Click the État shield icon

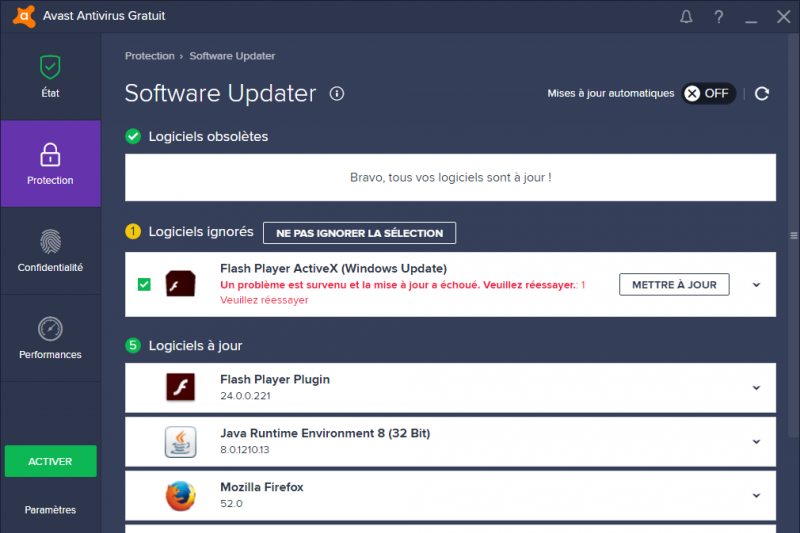click(x=50, y=67)
